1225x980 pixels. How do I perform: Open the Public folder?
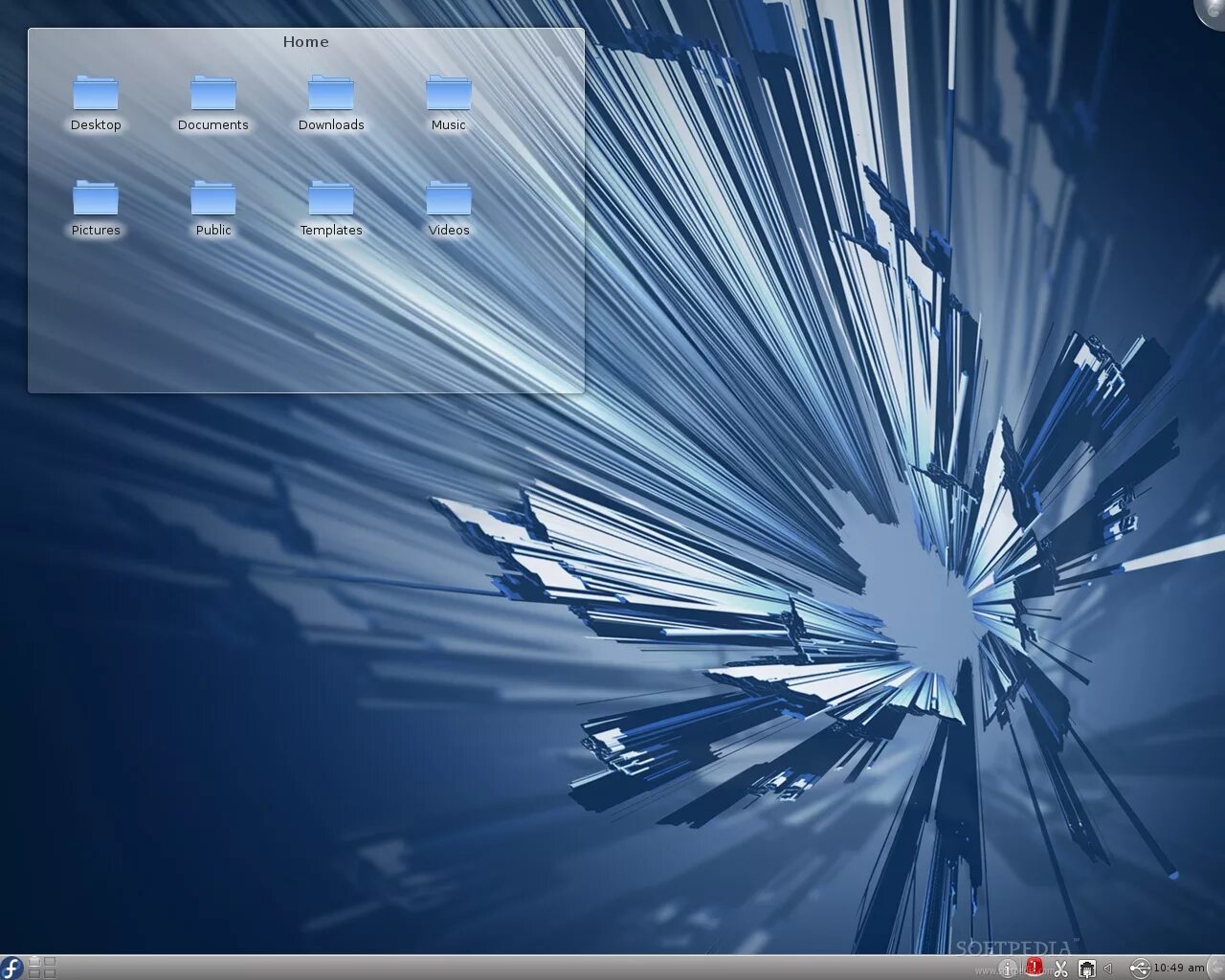tap(213, 209)
